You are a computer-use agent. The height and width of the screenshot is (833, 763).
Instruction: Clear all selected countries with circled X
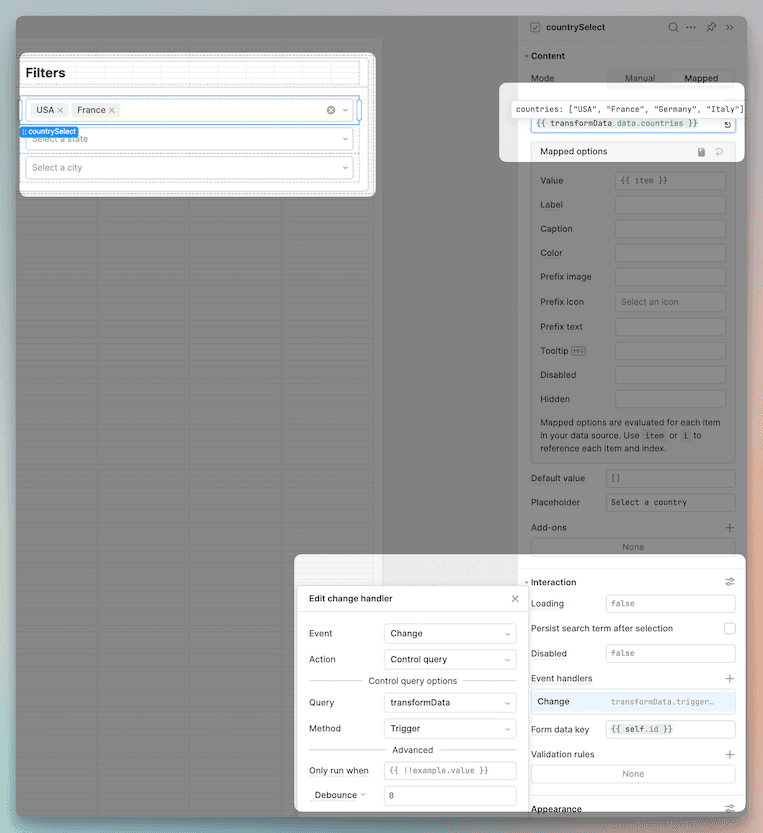coord(331,110)
